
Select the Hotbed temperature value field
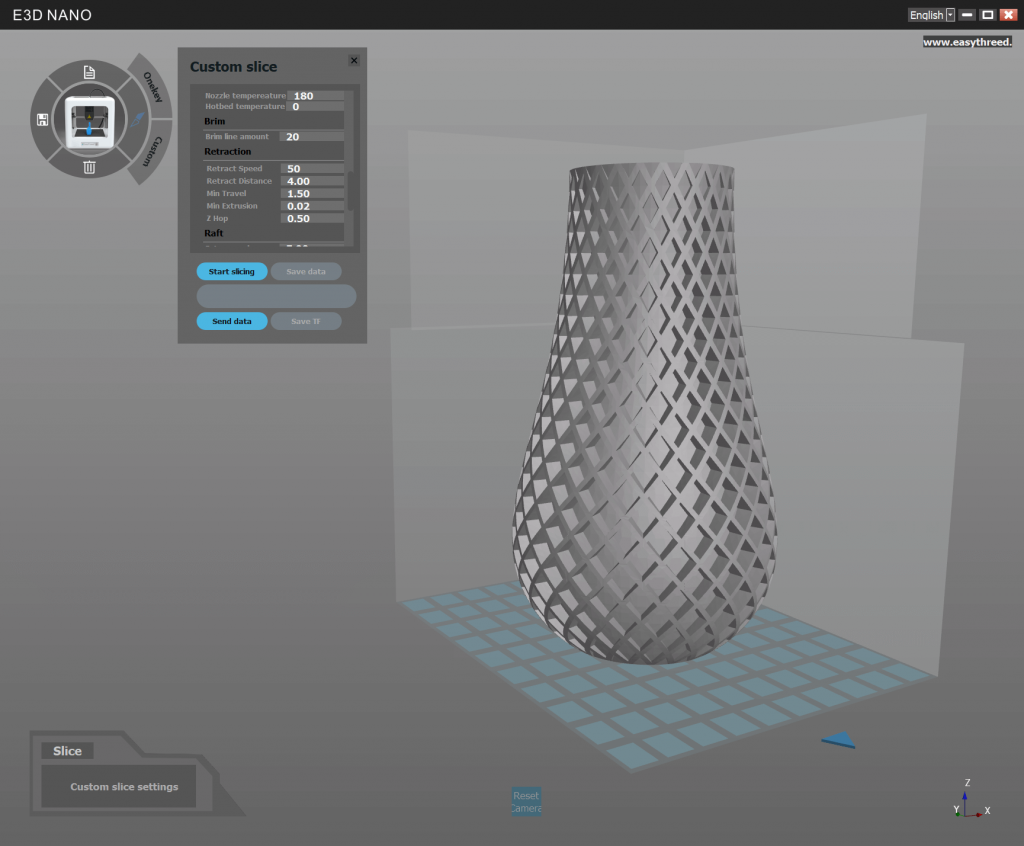pyautogui.click(x=317, y=104)
